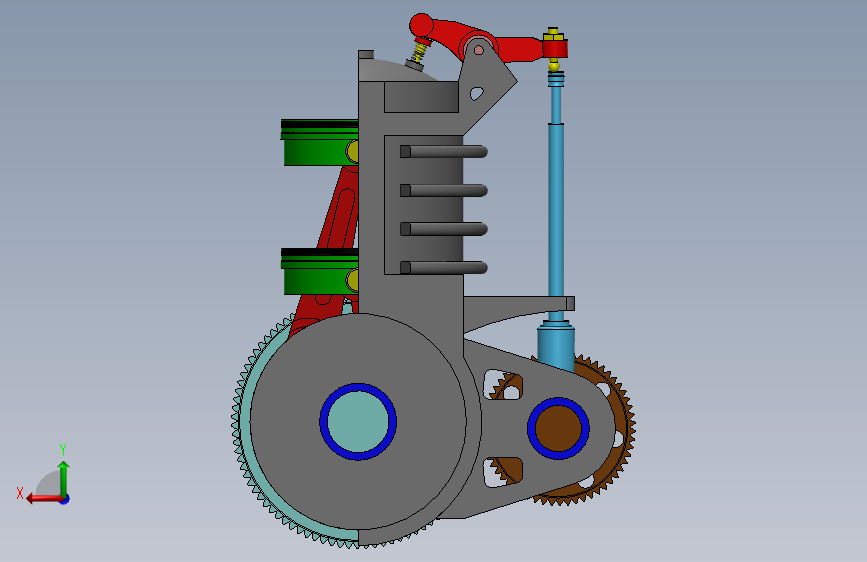The image size is (867, 562).
Task: Select the bottom cylinder cooling fin
Action: click(x=443, y=268)
